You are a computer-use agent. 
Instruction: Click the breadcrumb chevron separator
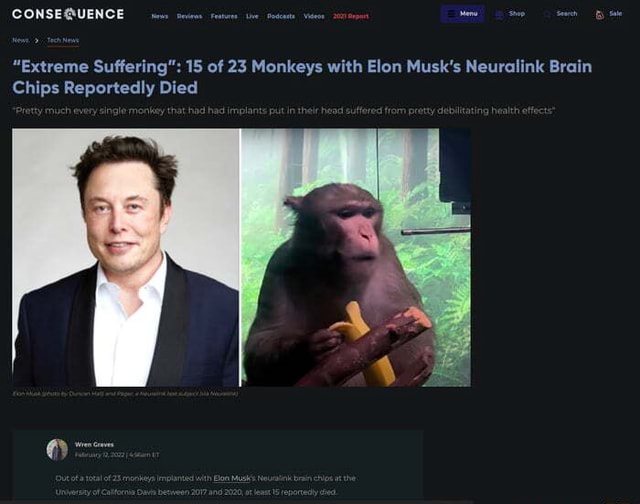(37, 40)
